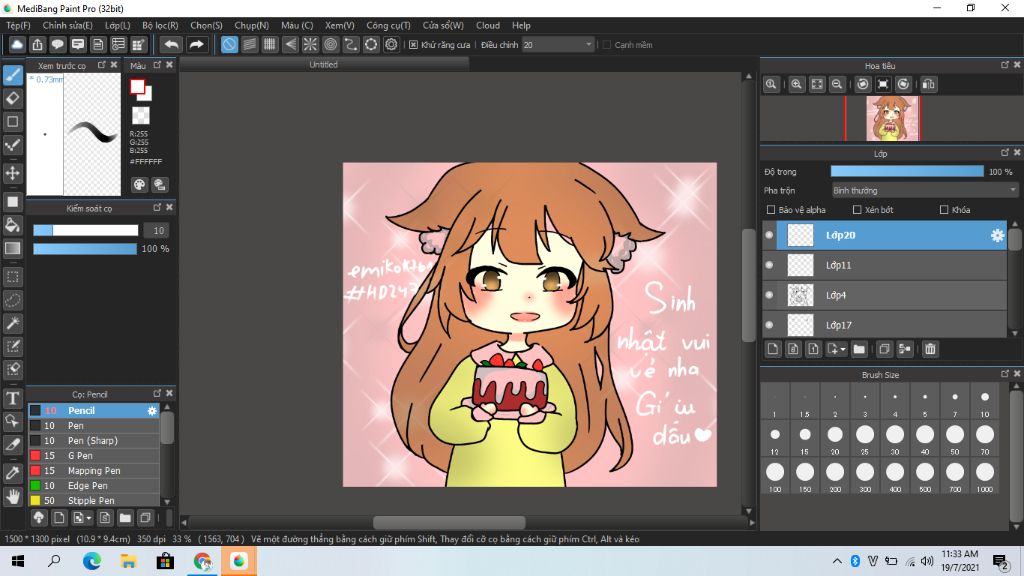Open Pha trộn blend mode dropdown
Screen dimensions: 1024x576
click(924, 191)
